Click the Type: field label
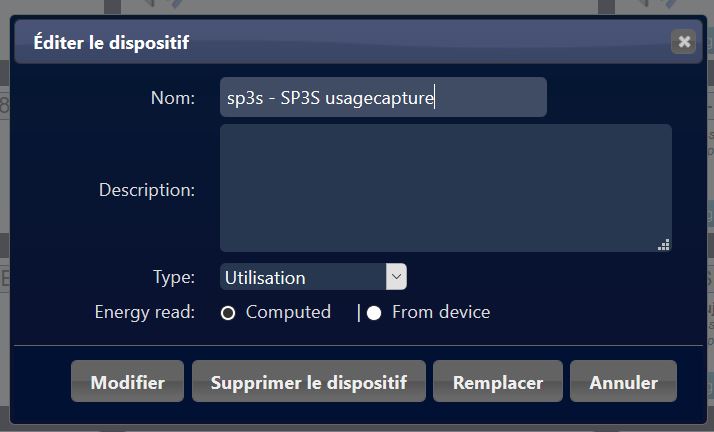This screenshot has height=432, width=714. point(174,277)
